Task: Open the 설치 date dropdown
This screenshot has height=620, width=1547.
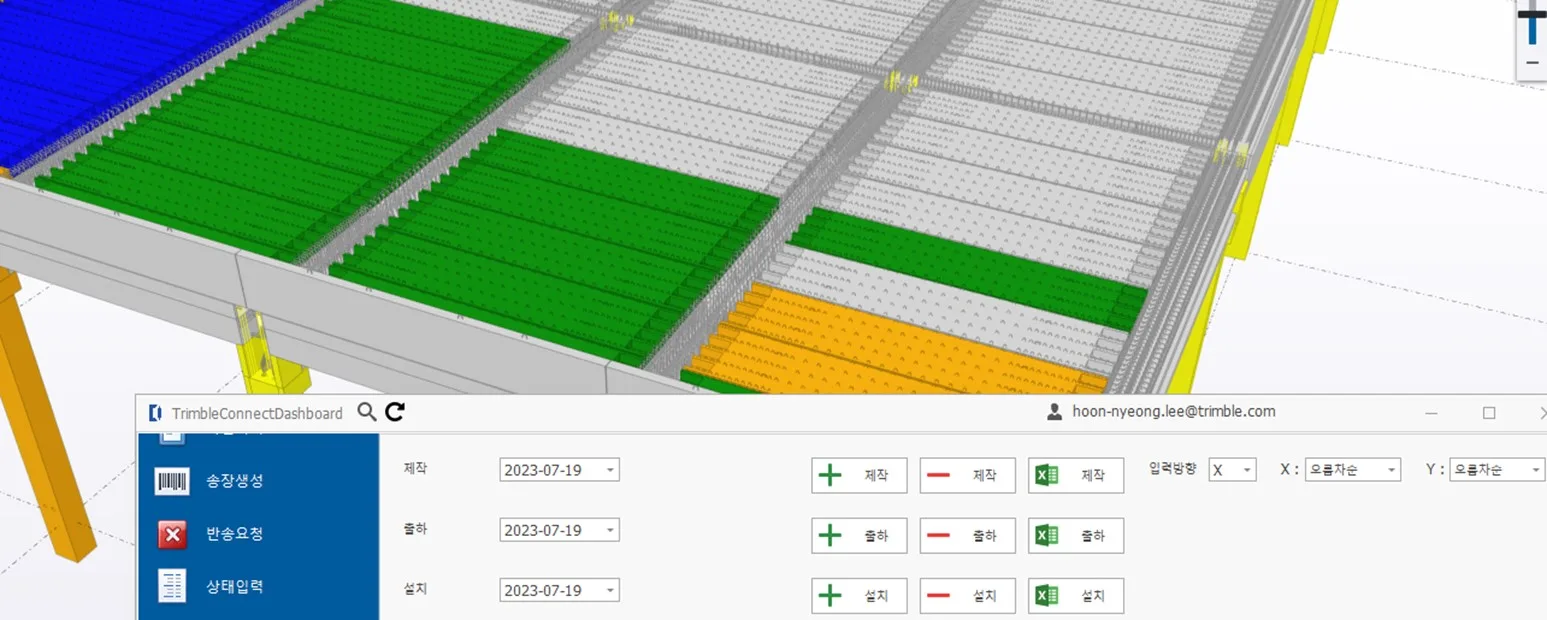Action: pos(610,590)
